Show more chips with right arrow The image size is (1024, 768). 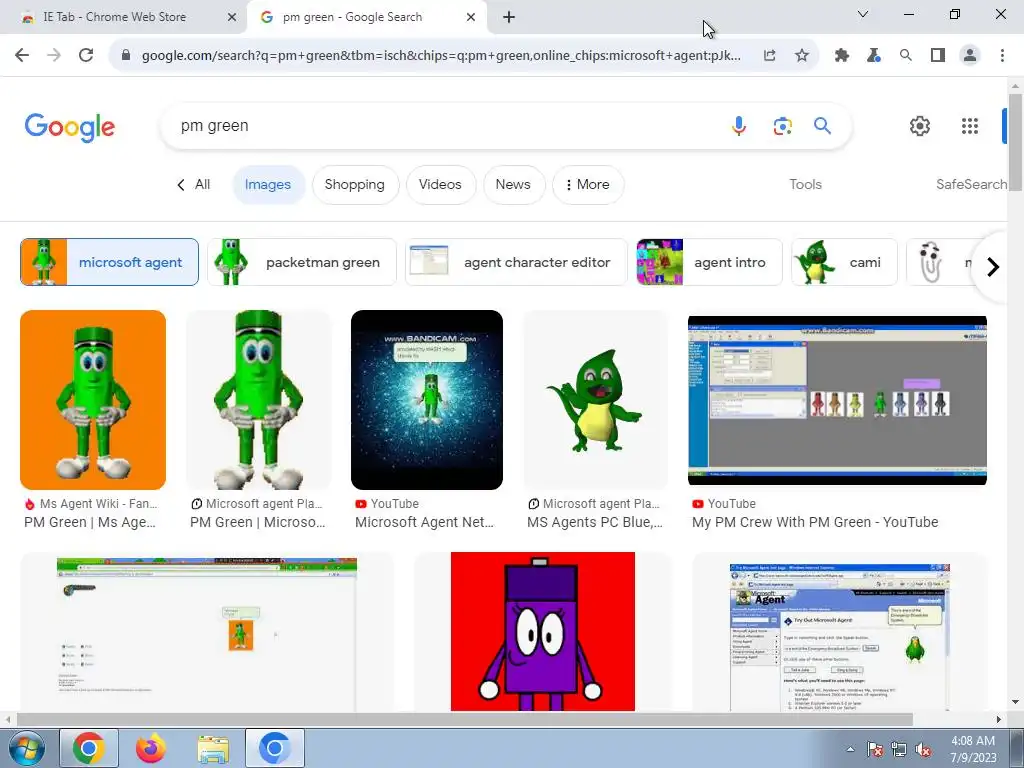(993, 267)
